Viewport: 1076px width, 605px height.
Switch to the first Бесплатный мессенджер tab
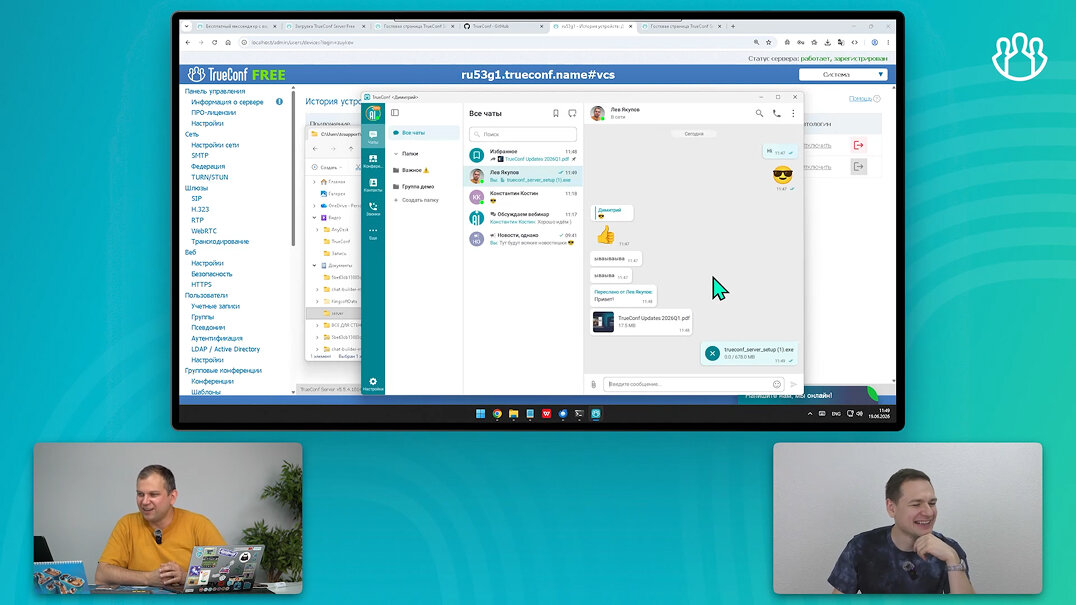(235, 26)
